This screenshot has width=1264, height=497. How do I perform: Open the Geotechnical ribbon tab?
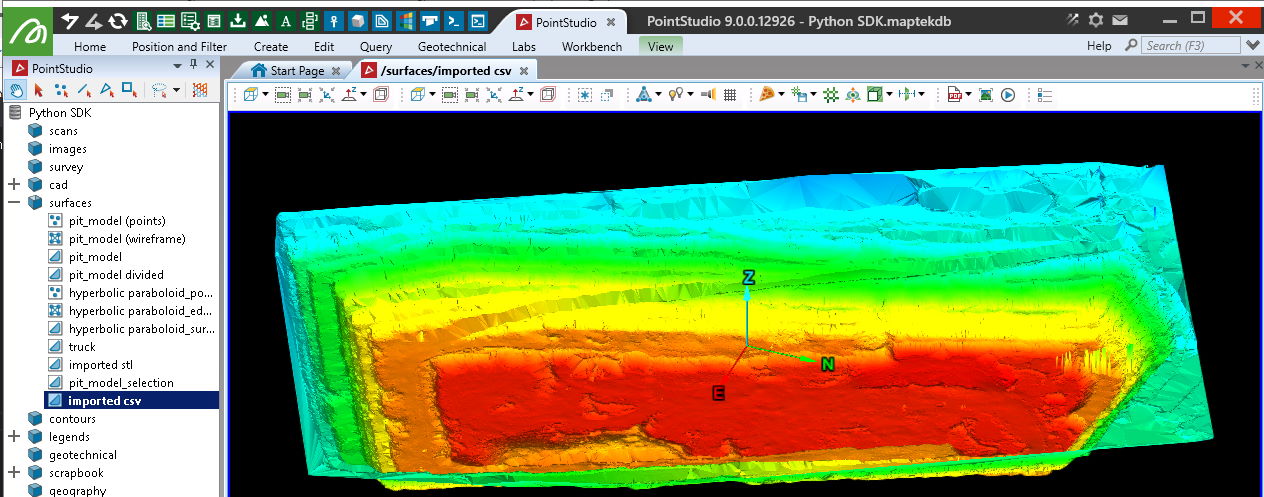click(452, 46)
